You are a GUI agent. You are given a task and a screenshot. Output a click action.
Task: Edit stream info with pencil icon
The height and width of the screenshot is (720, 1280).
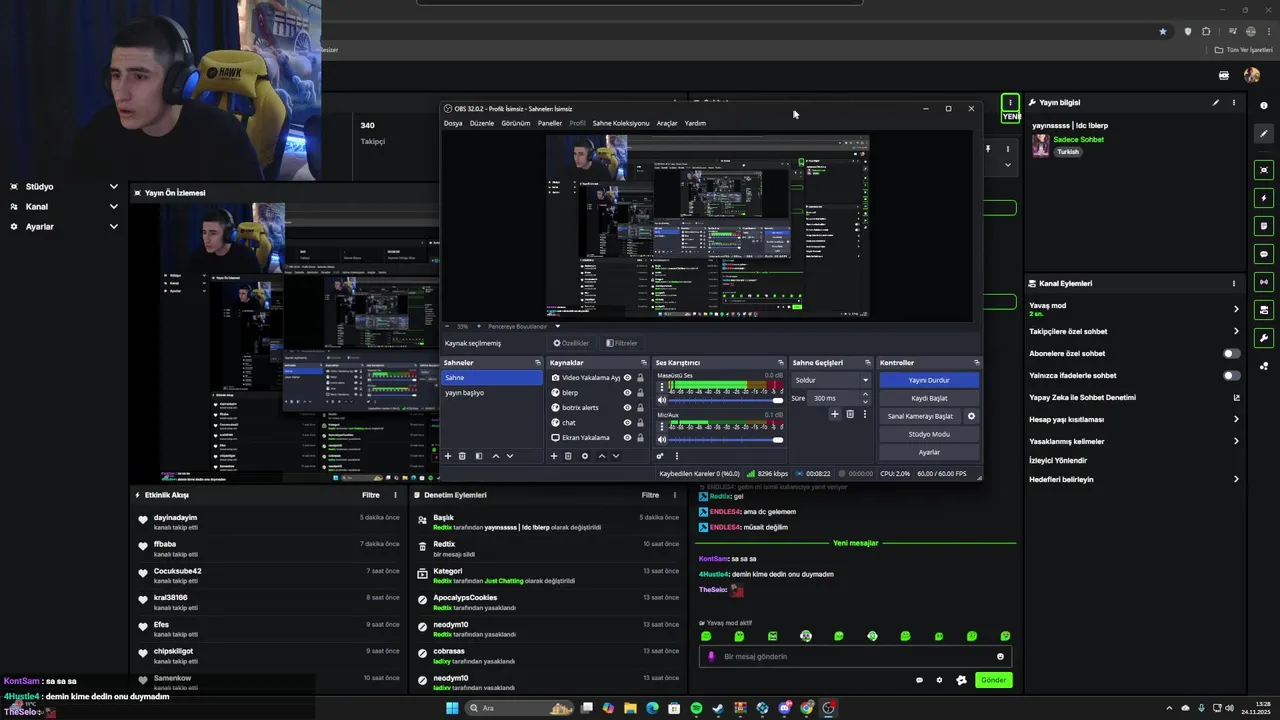click(1216, 102)
